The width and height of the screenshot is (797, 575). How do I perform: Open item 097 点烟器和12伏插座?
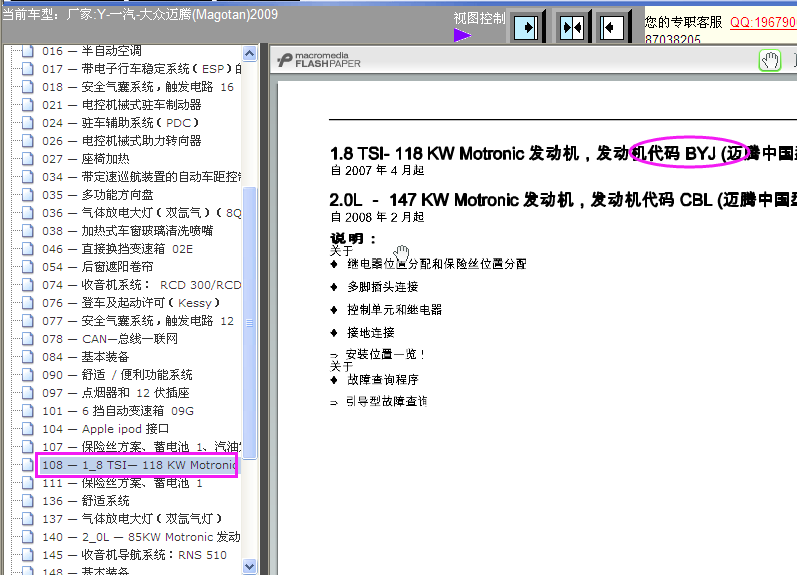pyautogui.click(x=116, y=393)
